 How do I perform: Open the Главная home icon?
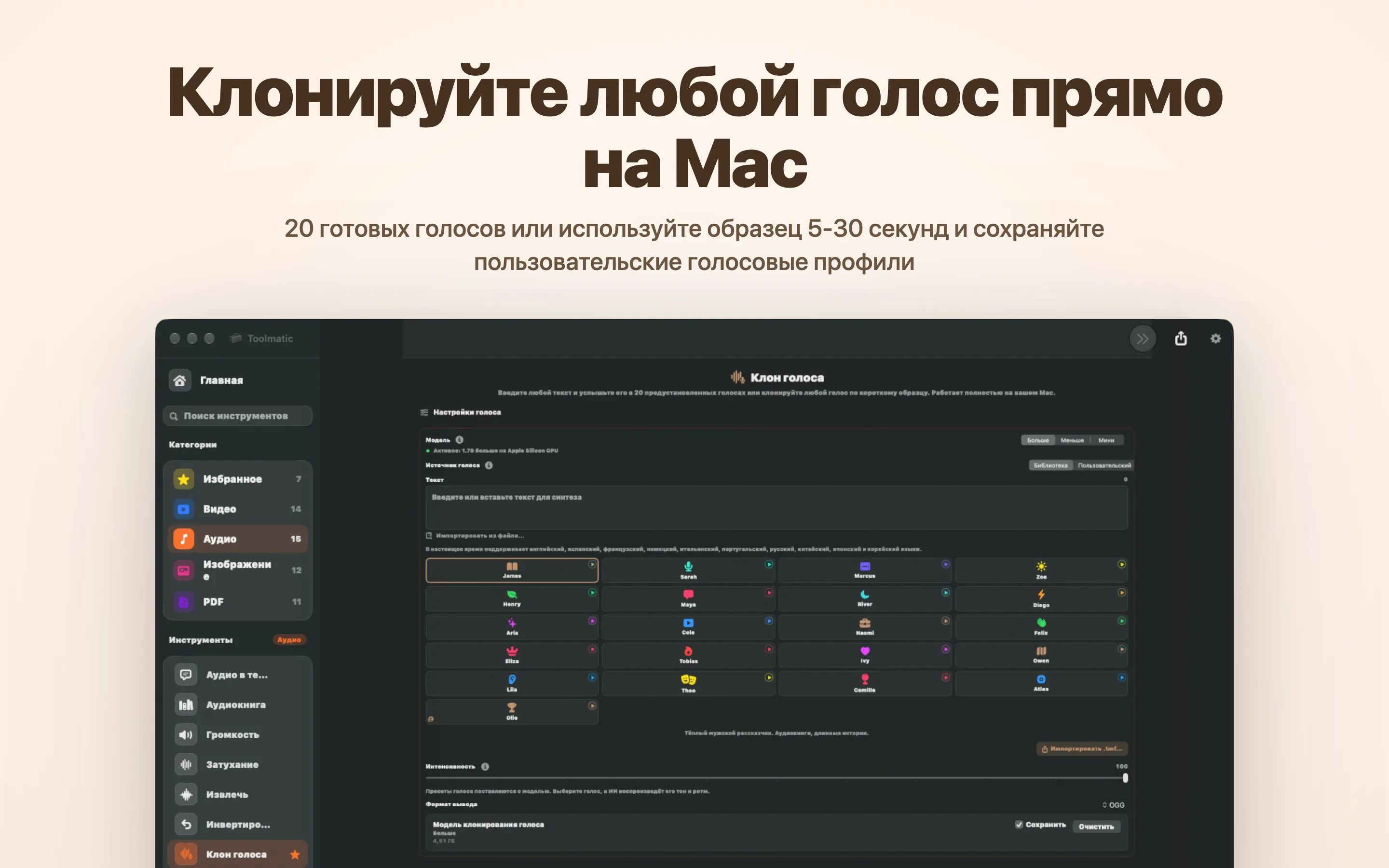(x=179, y=380)
